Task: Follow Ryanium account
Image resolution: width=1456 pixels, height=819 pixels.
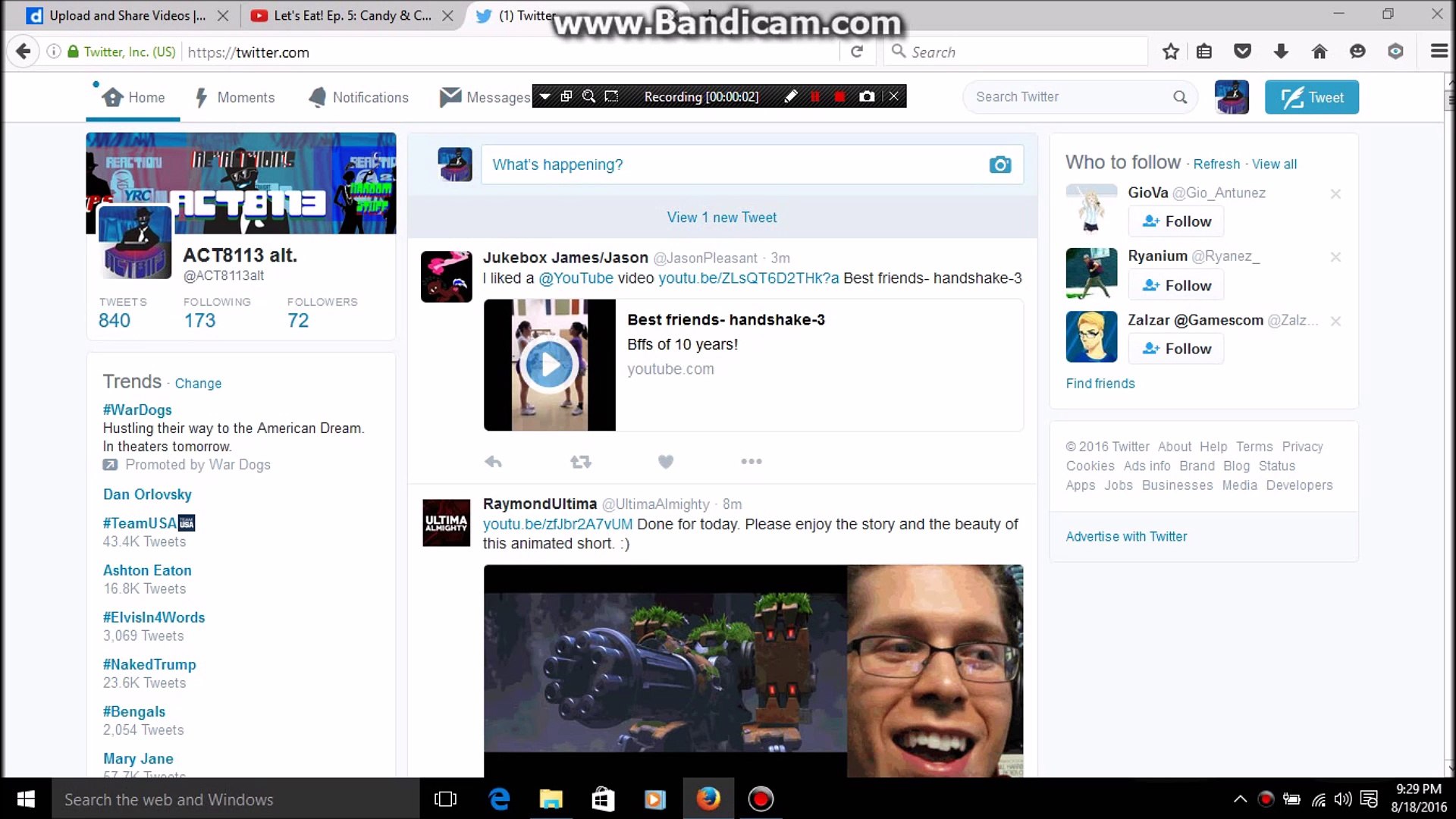Action: tap(1176, 286)
